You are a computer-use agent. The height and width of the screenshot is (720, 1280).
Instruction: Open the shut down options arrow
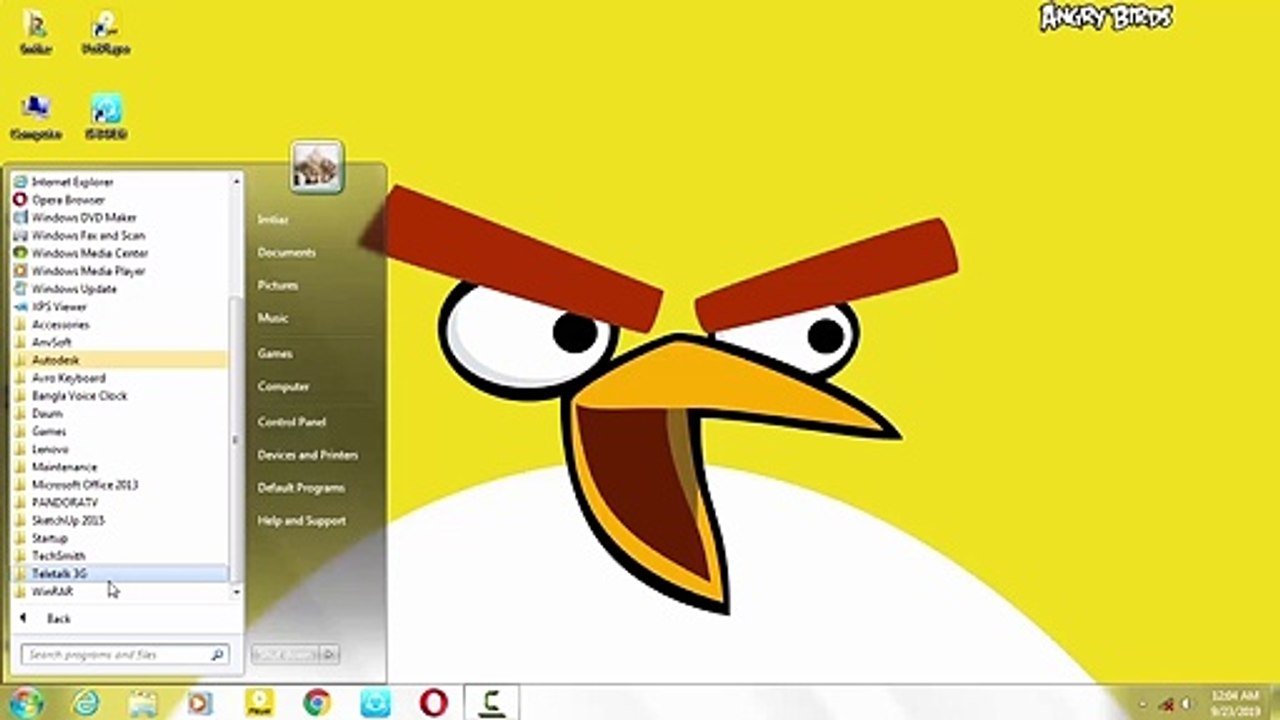(x=330, y=655)
